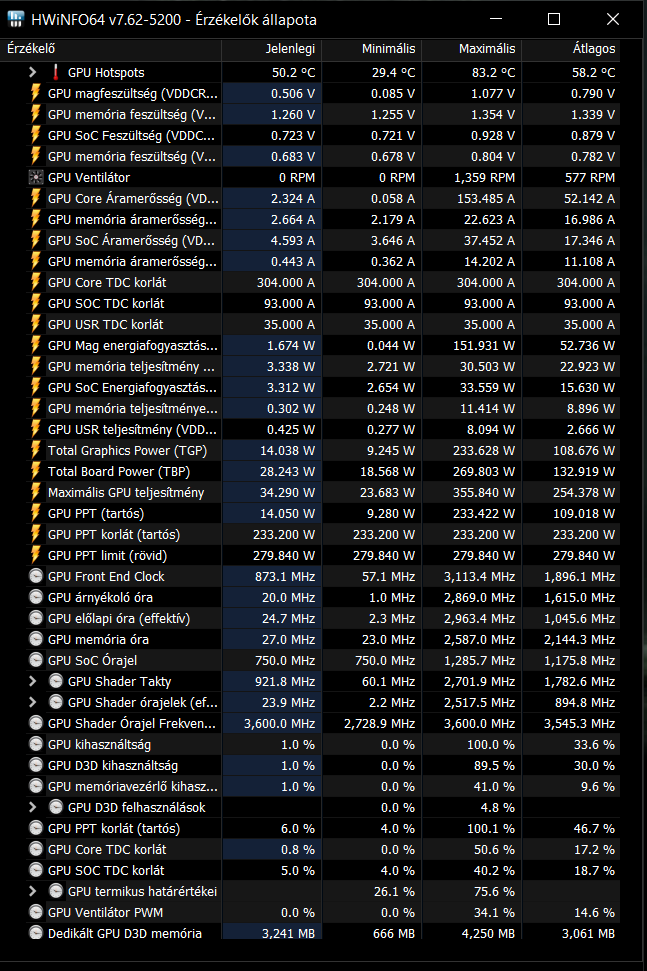
Task: Click lightning icon of Total Board Power (TBP)
Action: coord(36,471)
